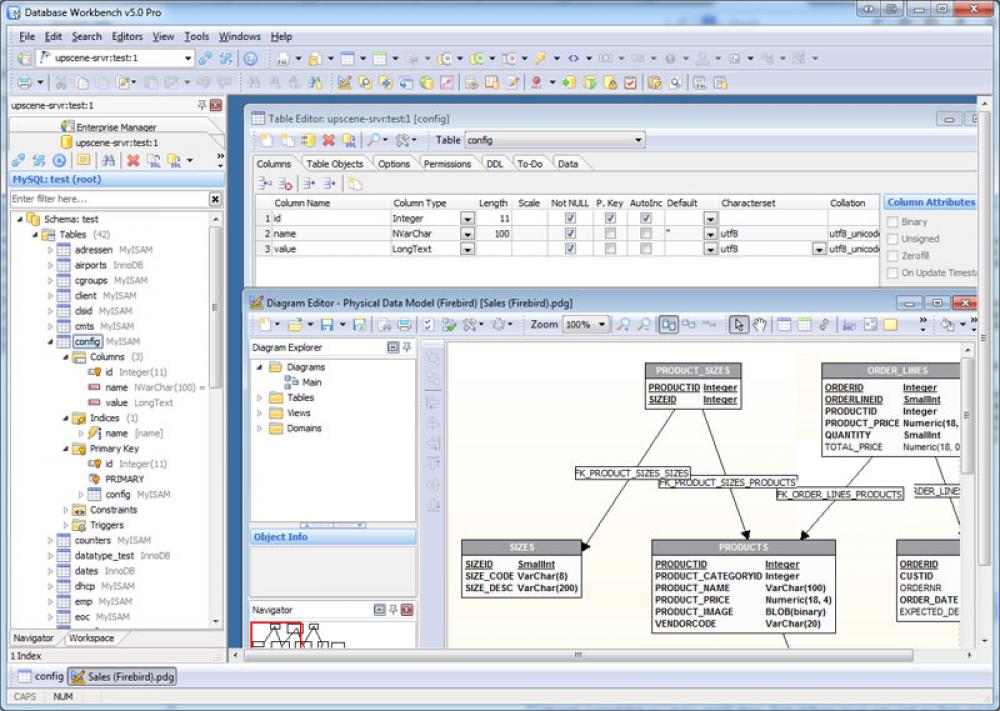
Task: Toggle the Not NULL checkbox for the name column
Action: pos(569,232)
